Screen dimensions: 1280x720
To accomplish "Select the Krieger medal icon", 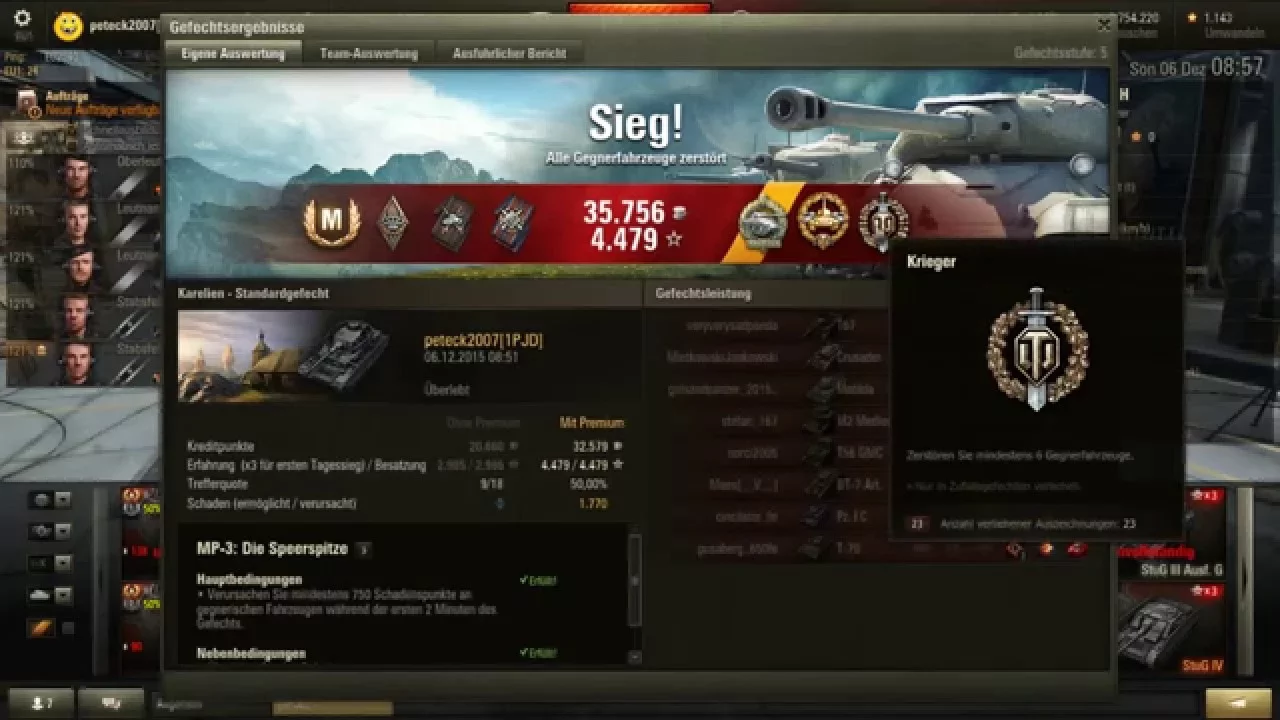I will point(884,222).
